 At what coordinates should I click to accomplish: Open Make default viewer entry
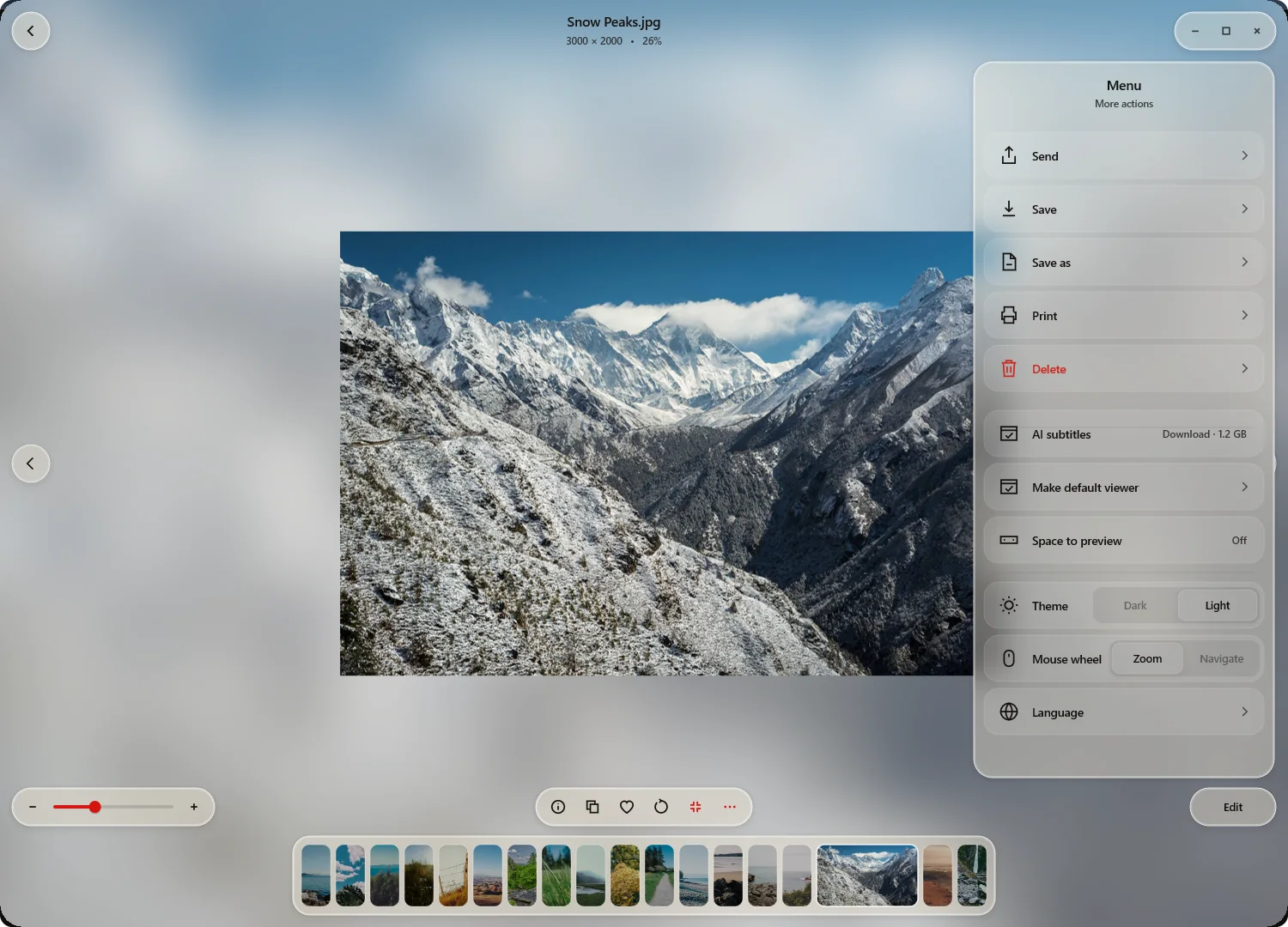(x=1124, y=487)
